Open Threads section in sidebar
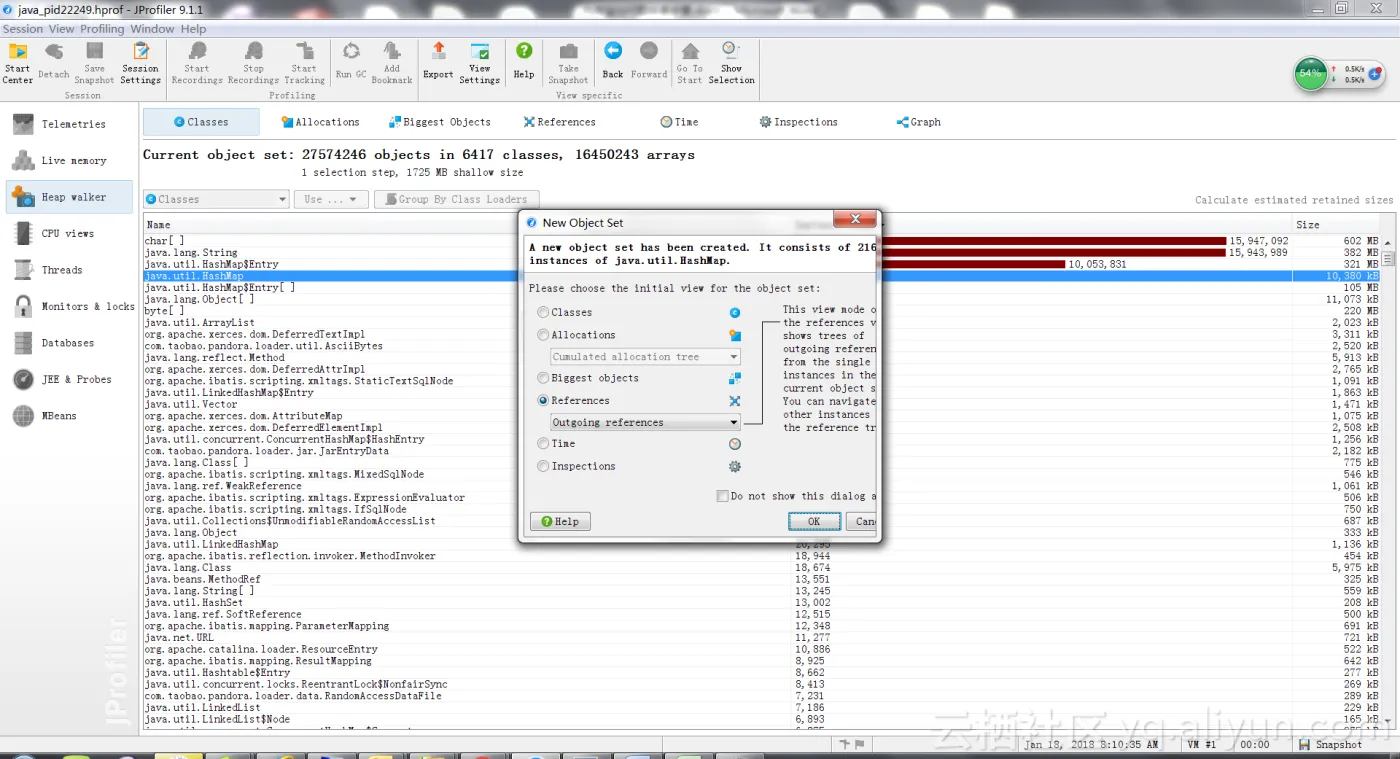1400x759 pixels. [x=69, y=270]
